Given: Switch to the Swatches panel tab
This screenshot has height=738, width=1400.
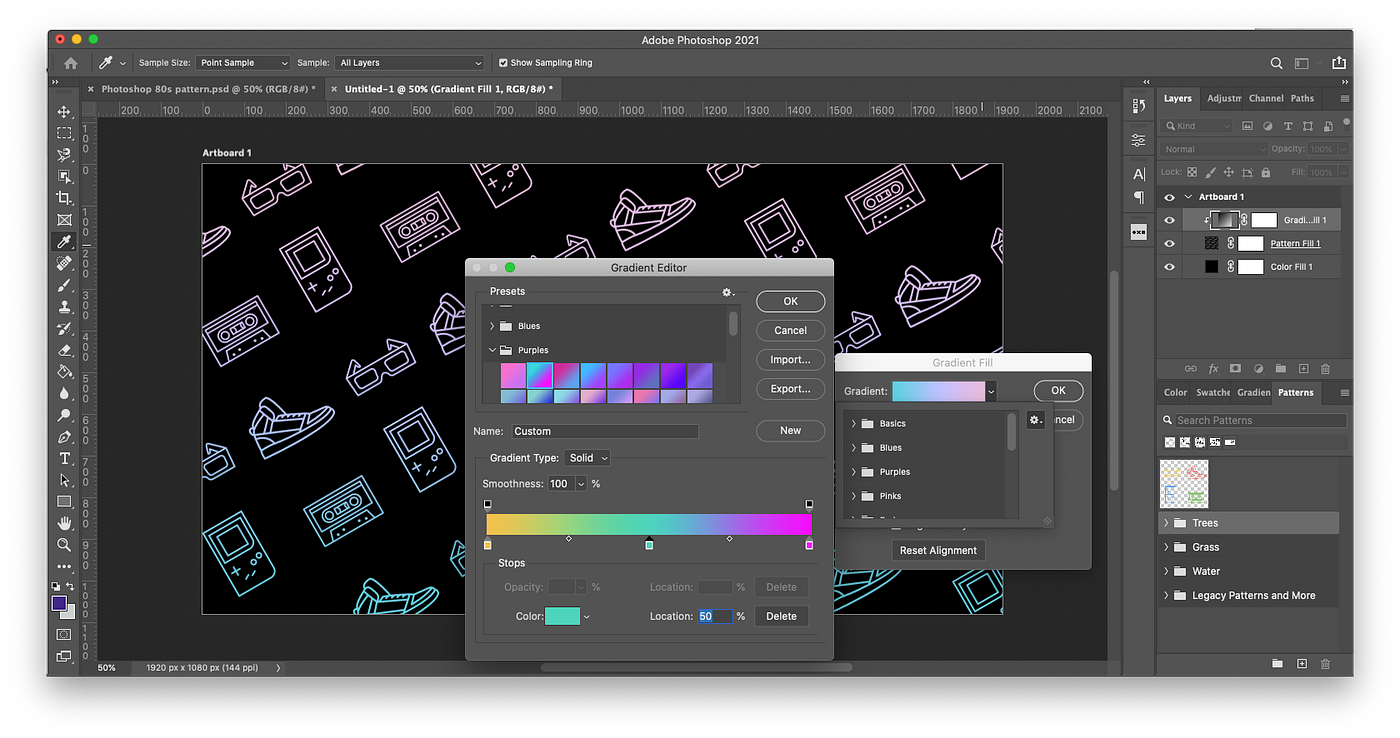Looking at the screenshot, I should click(x=1213, y=392).
